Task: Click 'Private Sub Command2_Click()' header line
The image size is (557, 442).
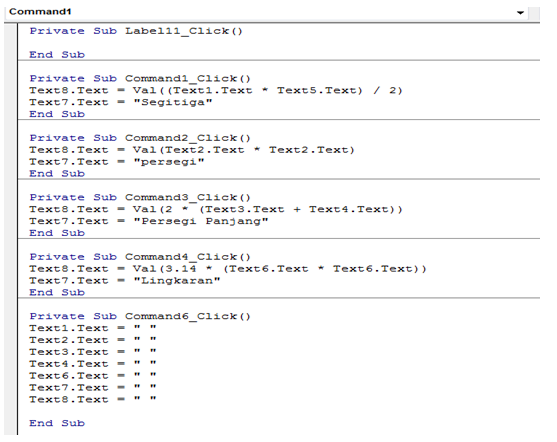Action: click(x=140, y=138)
